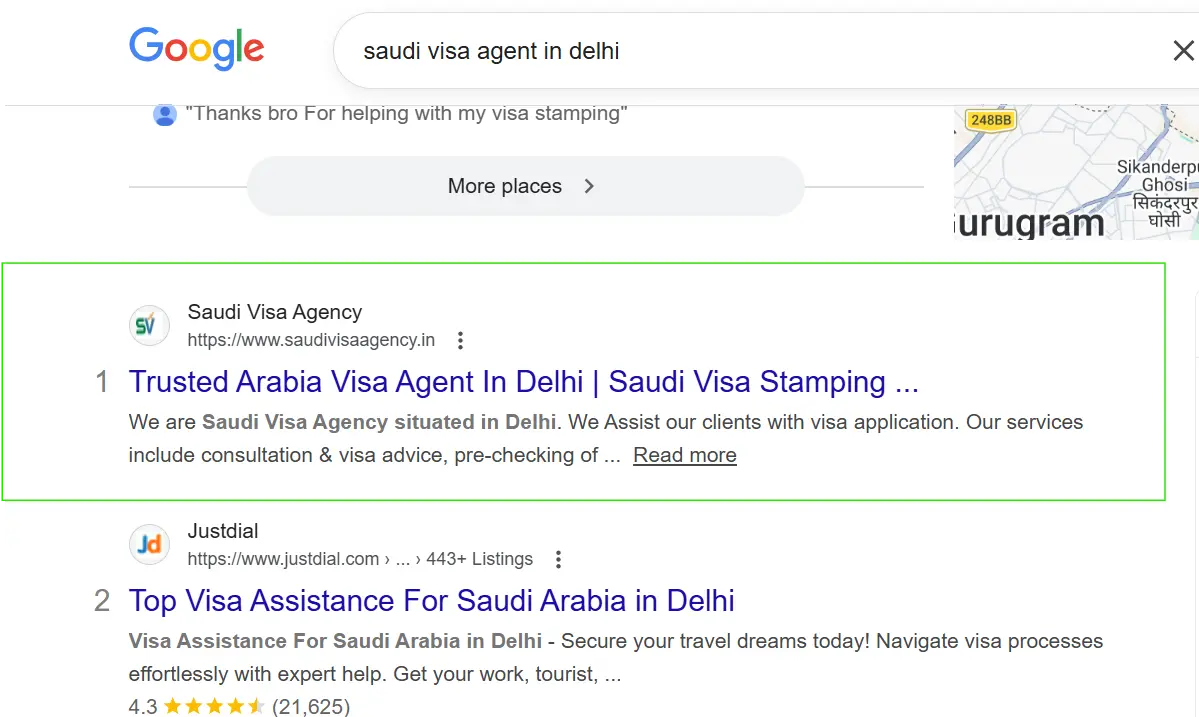This screenshot has width=1199, height=717.
Task: Click the Justdial favicon icon
Action: coord(149,545)
